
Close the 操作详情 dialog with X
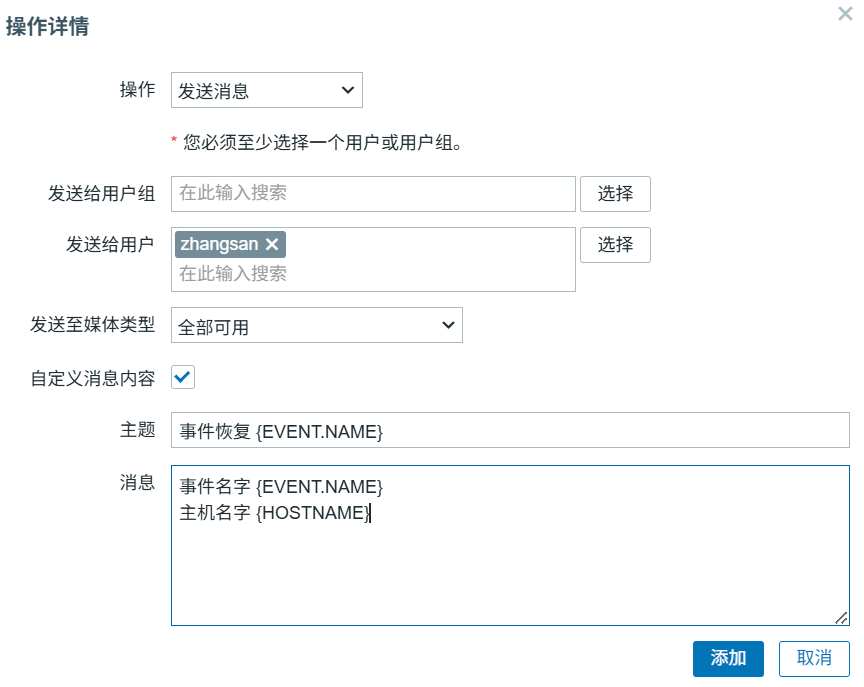(x=845, y=13)
